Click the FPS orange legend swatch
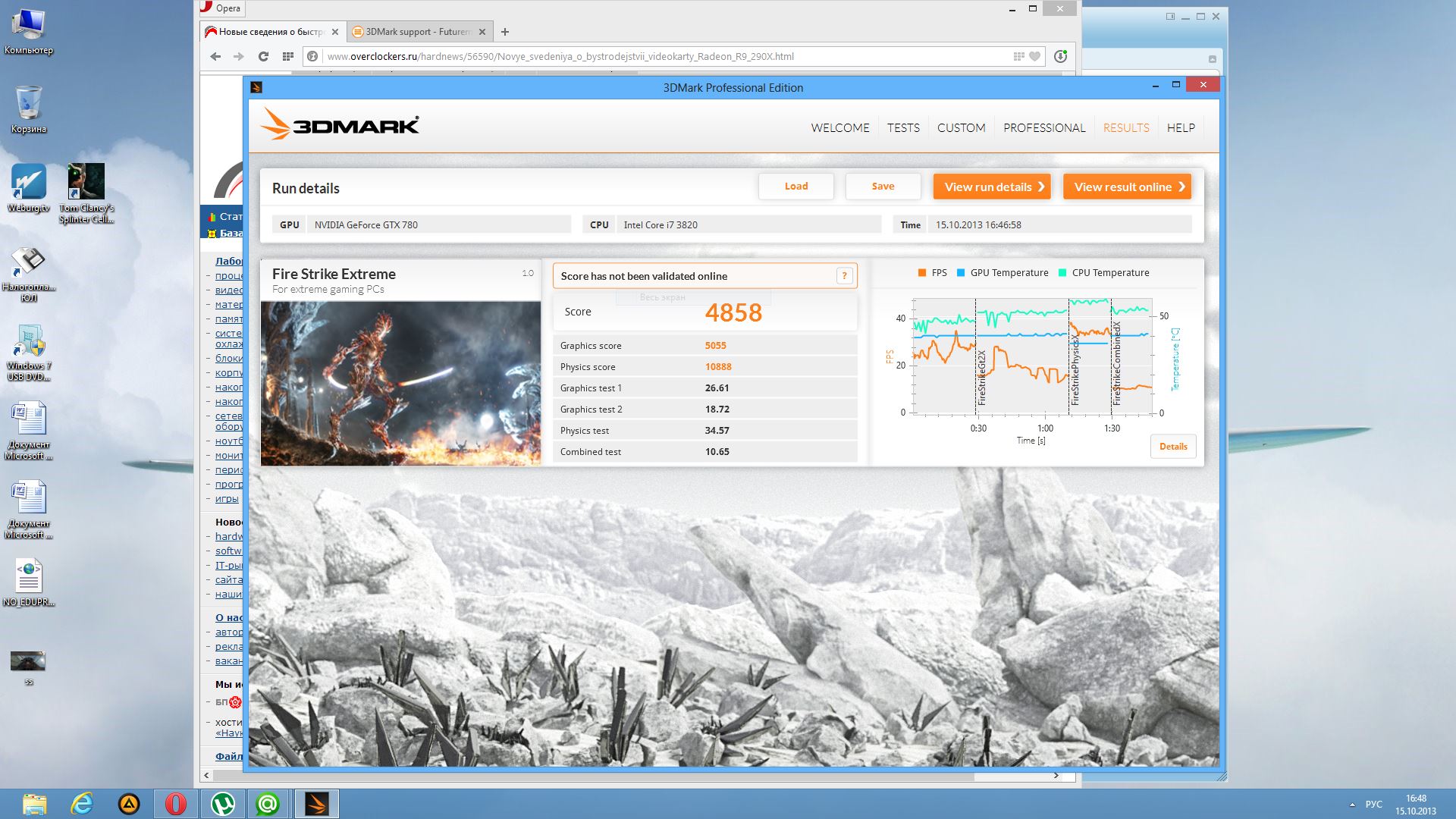This screenshot has width=1456, height=819. pyautogui.click(x=921, y=273)
